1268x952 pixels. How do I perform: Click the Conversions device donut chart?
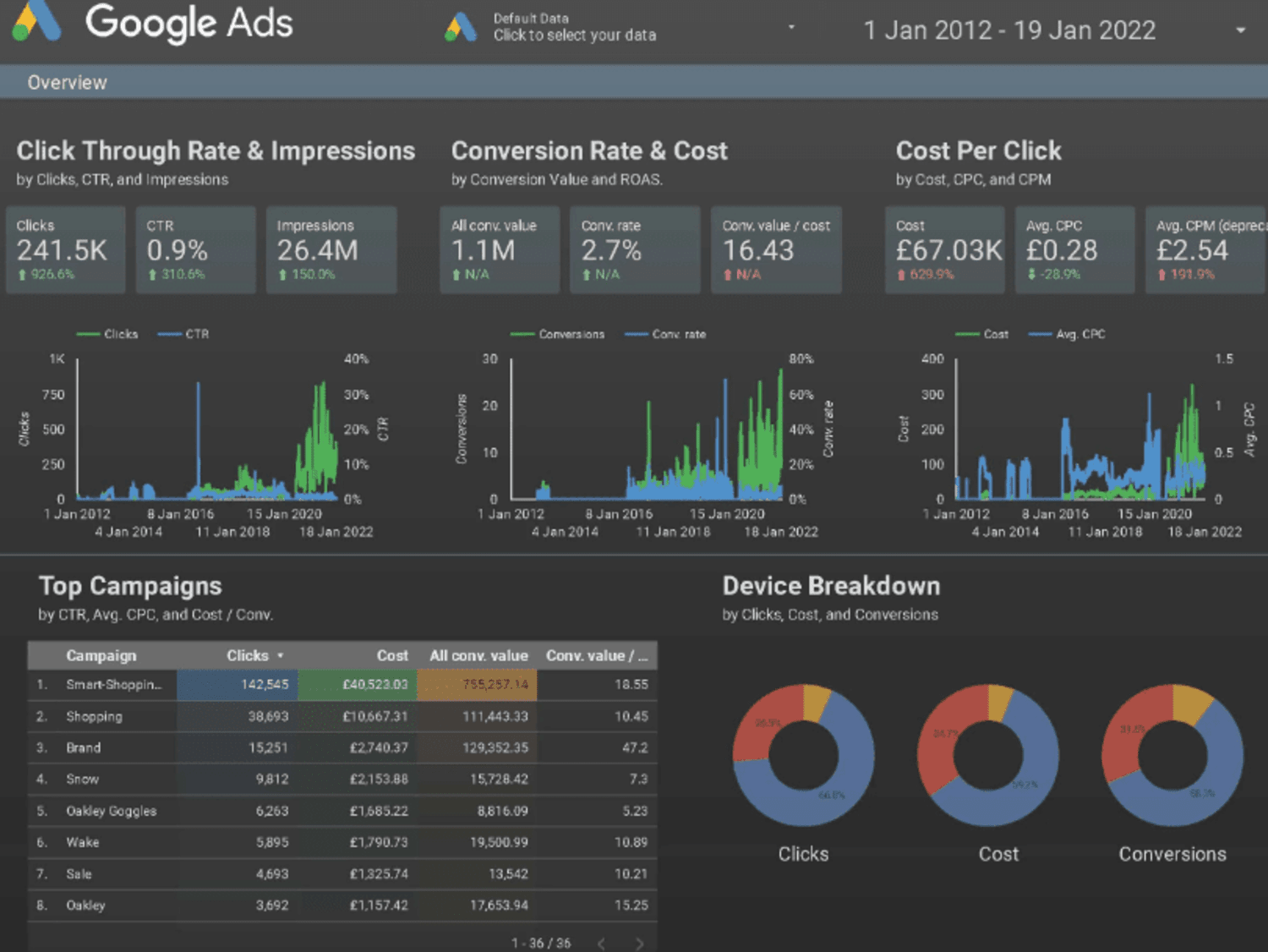[x=1172, y=755]
